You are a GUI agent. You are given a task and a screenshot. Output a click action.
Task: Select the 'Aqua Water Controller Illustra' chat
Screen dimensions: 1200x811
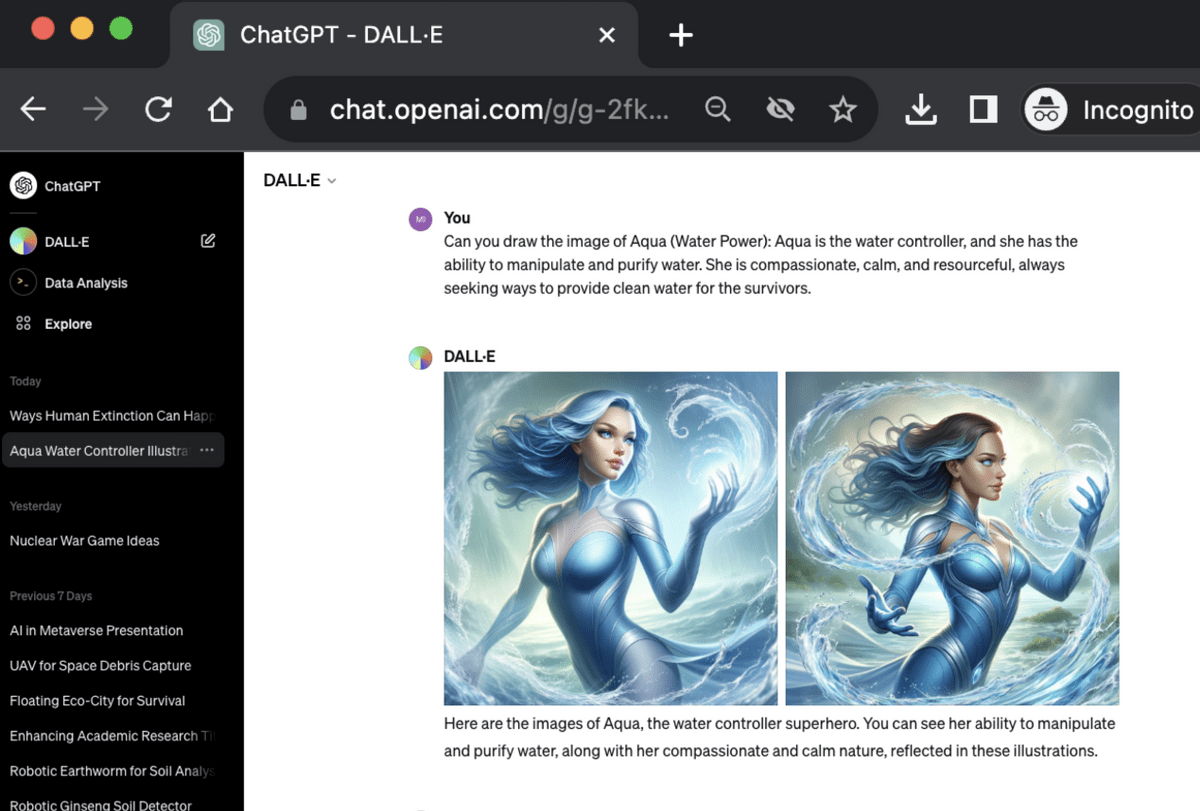tap(100, 451)
